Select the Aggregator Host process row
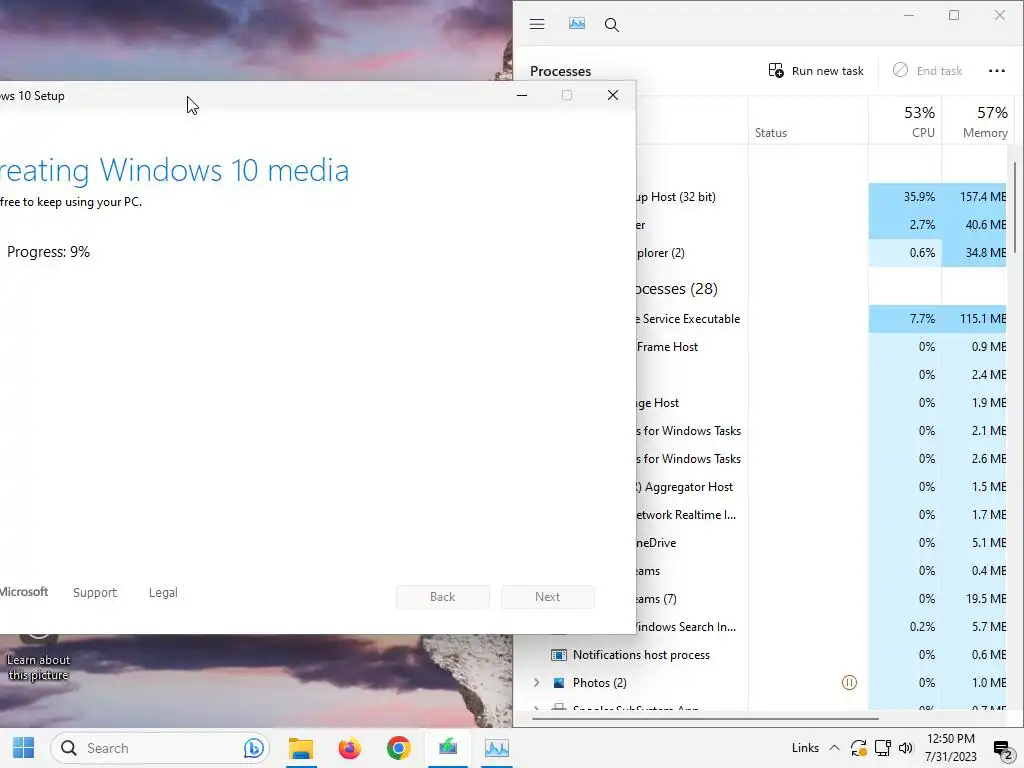The height and width of the screenshot is (768, 1024). [x=823, y=487]
